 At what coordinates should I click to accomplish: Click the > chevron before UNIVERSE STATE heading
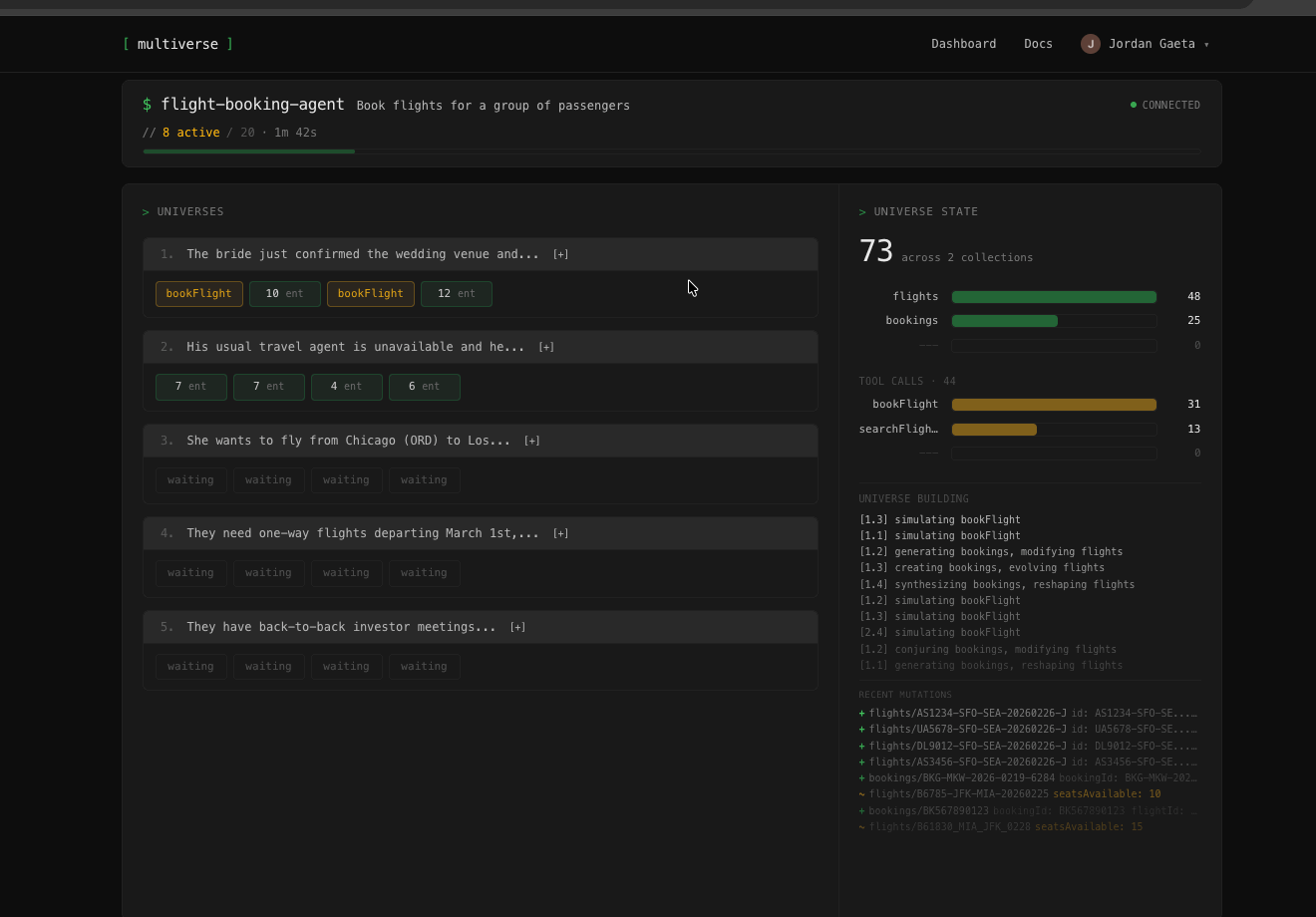861,211
